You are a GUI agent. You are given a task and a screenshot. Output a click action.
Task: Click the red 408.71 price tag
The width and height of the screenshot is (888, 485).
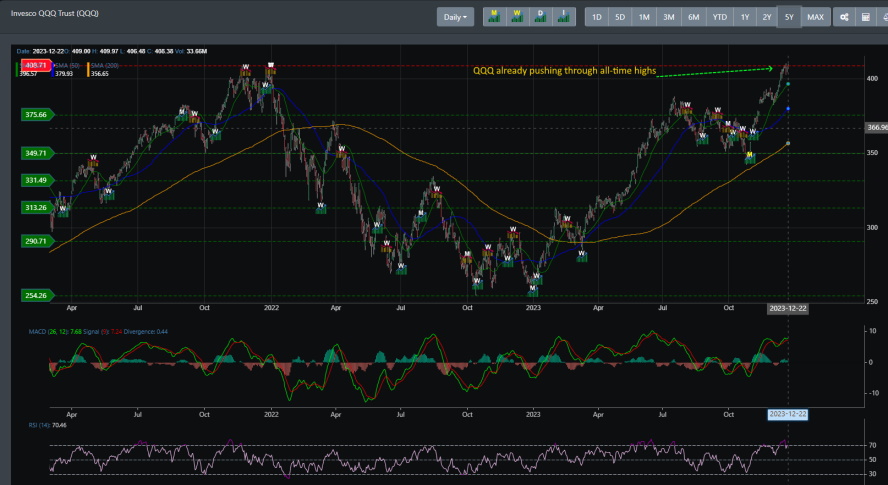point(36,65)
